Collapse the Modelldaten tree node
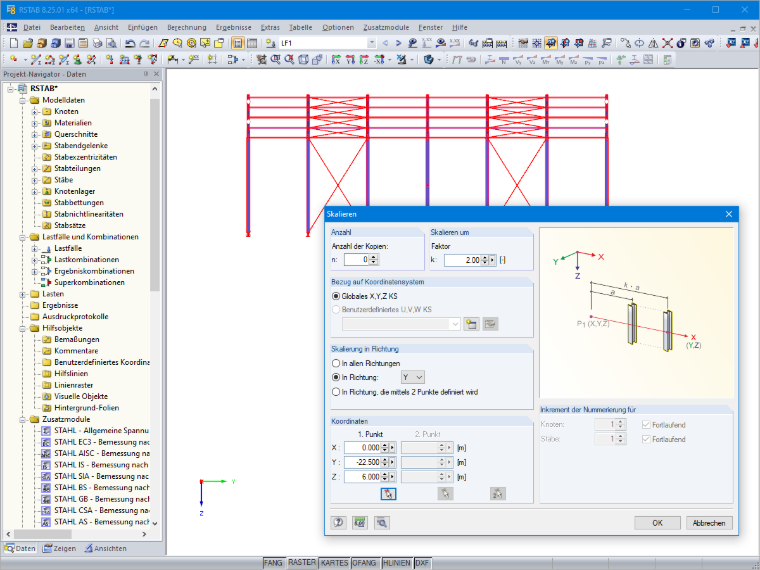Viewport: 760px width, 570px height. coord(23,100)
